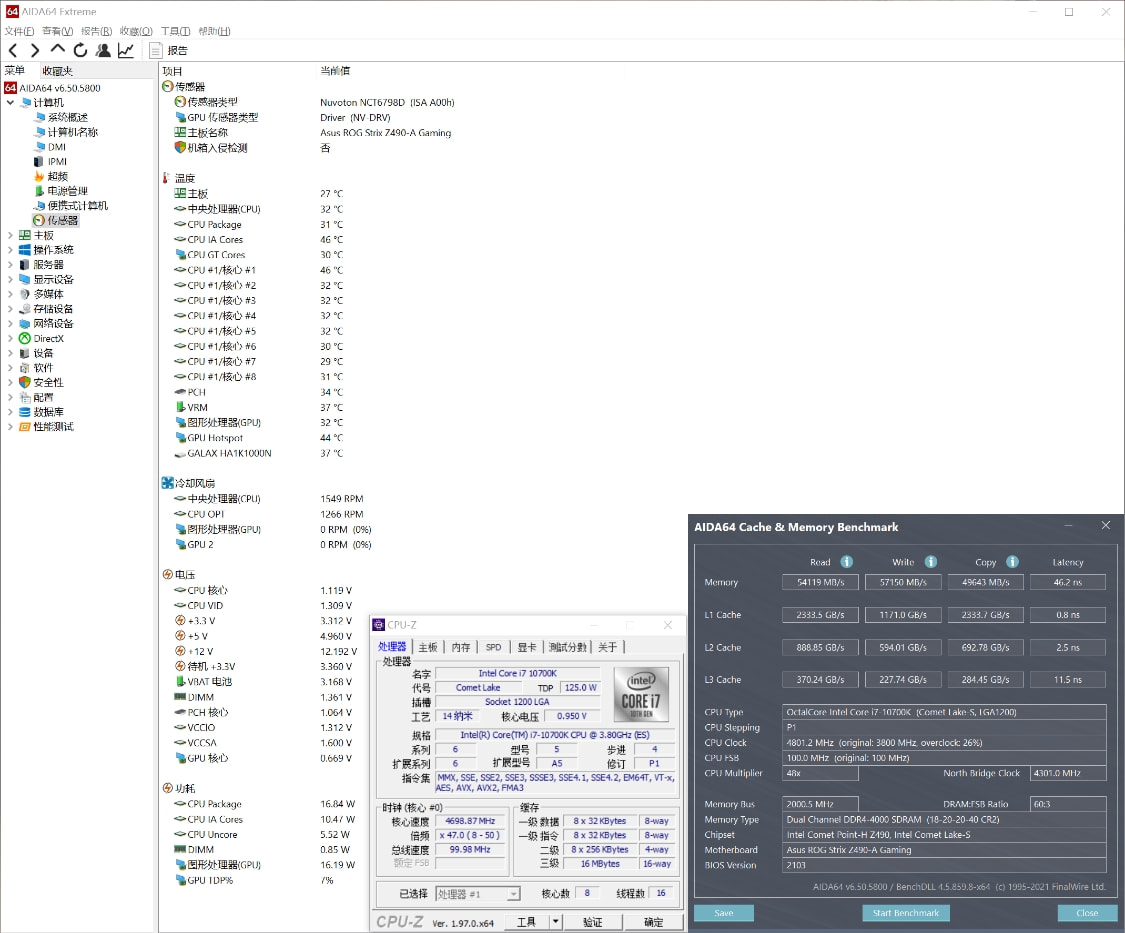The height and width of the screenshot is (933, 1125).
Task: Click the CPU OPT fan row
Action: click(269, 514)
